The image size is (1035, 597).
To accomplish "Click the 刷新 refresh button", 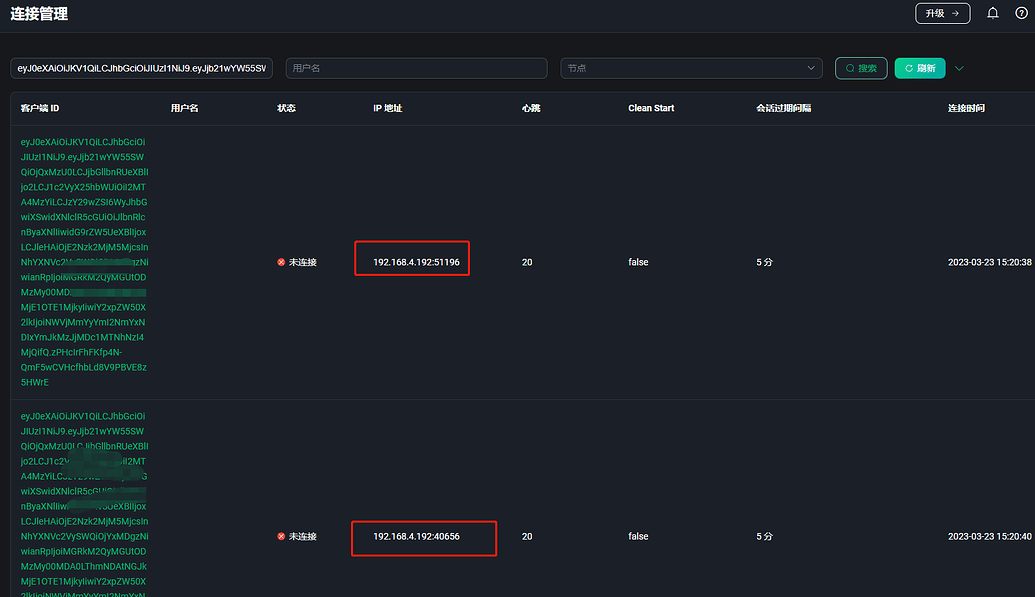I will click(920, 68).
